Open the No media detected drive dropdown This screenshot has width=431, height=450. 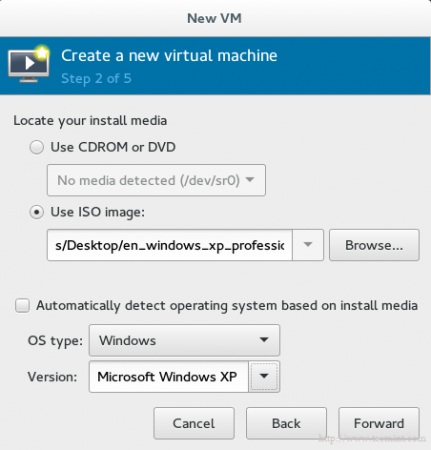tap(156, 180)
